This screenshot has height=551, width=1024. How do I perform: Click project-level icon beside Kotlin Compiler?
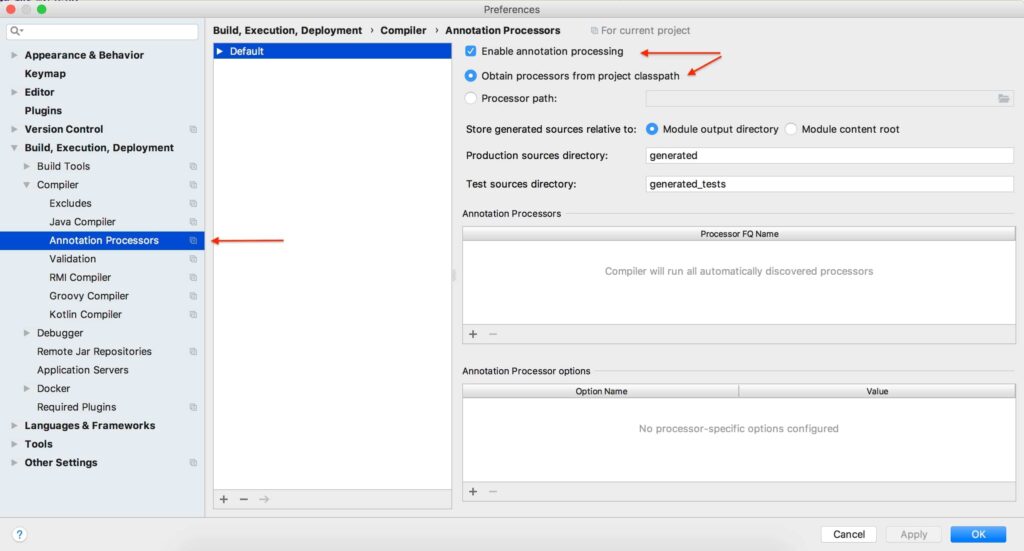[x=193, y=314]
